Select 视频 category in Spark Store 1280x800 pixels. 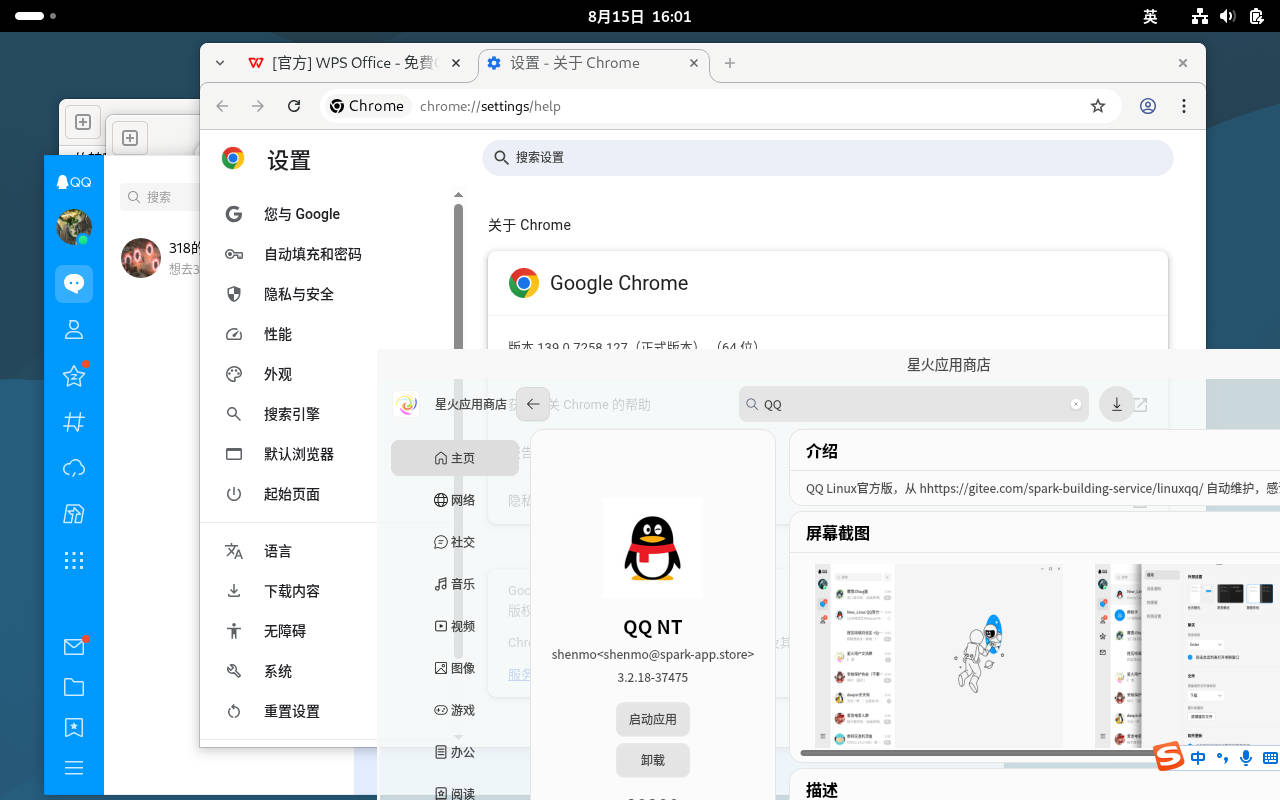click(x=455, y=626)
